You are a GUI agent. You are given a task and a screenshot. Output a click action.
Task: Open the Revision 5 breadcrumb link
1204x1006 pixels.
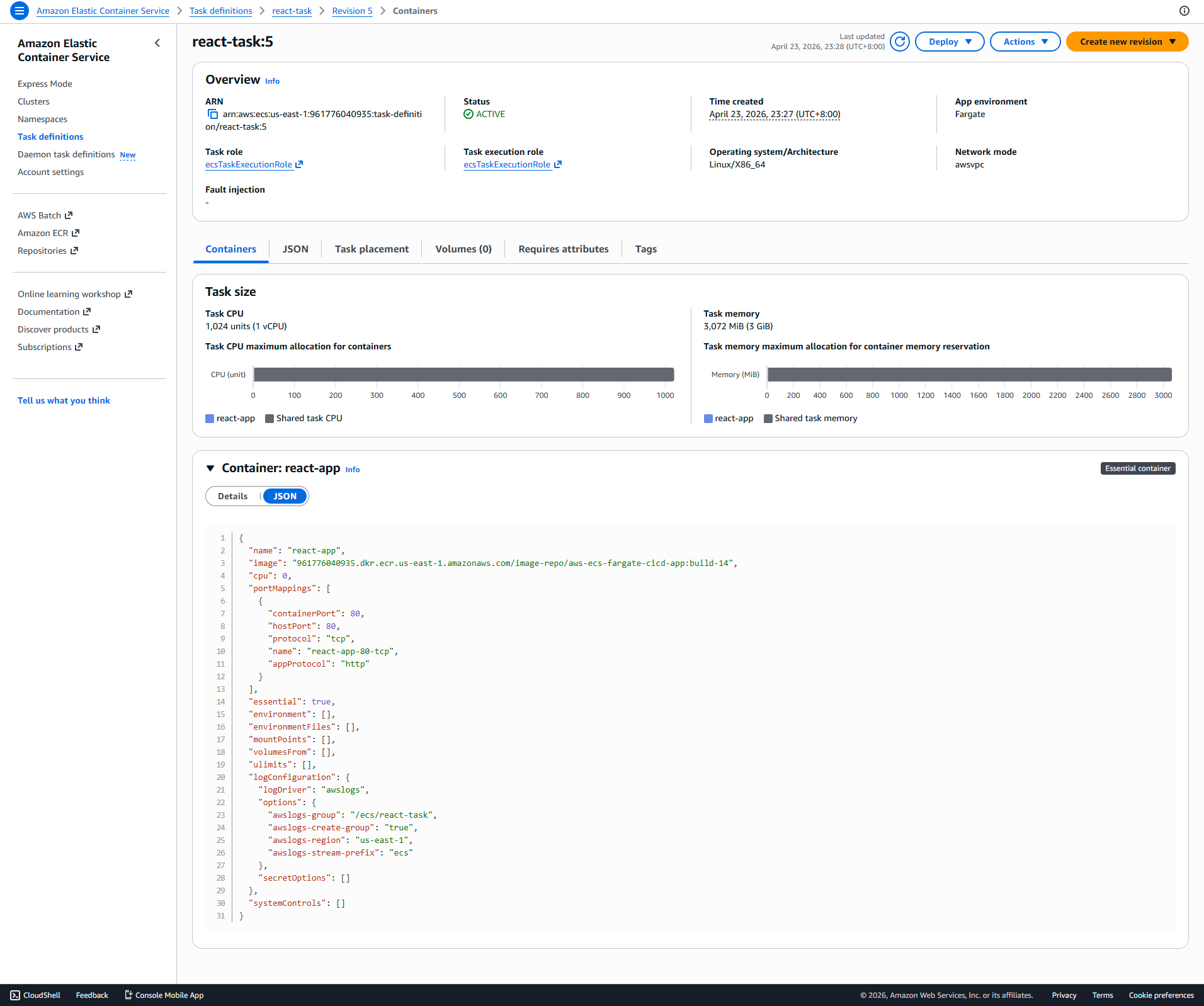tap(352, 11)
